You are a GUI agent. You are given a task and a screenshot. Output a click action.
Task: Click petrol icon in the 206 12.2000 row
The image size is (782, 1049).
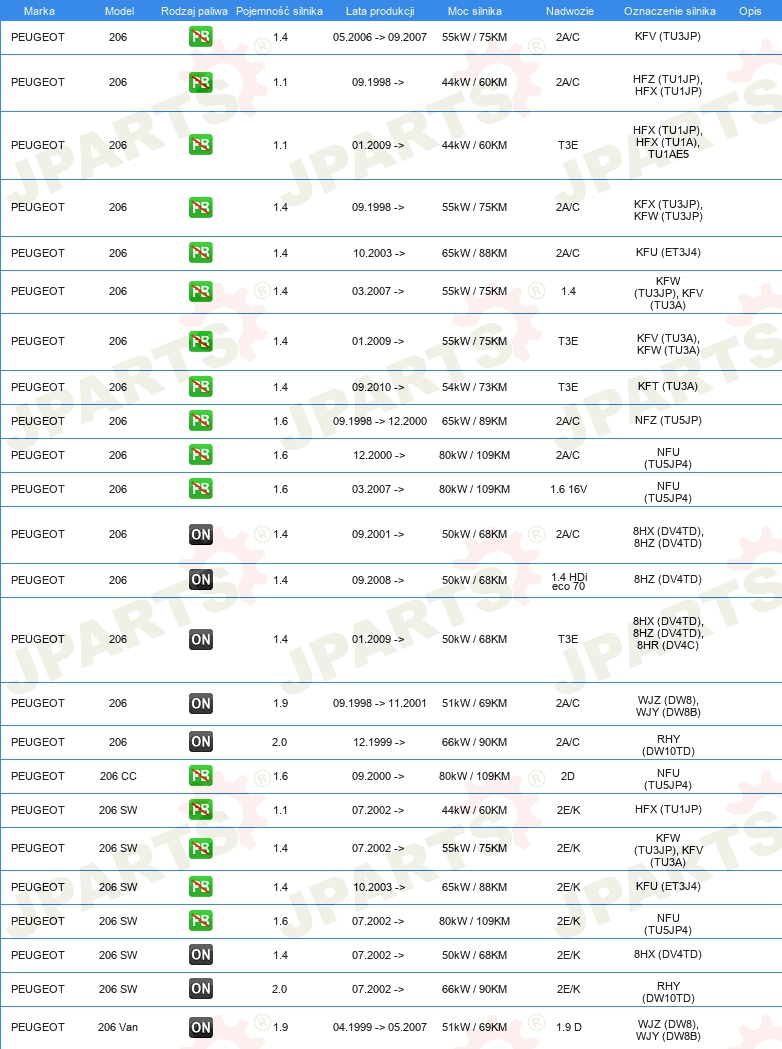pos(201,455)
